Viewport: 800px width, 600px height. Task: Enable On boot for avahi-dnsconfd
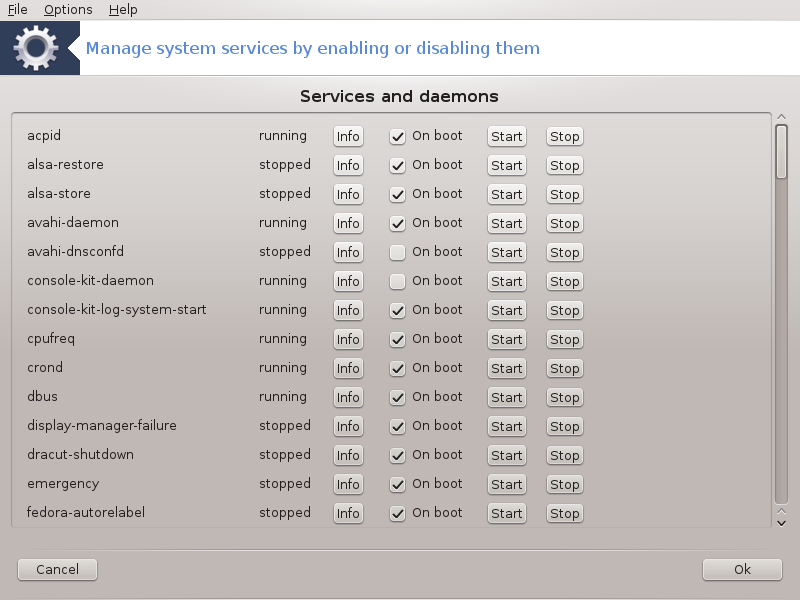click(x=397, y=252)
